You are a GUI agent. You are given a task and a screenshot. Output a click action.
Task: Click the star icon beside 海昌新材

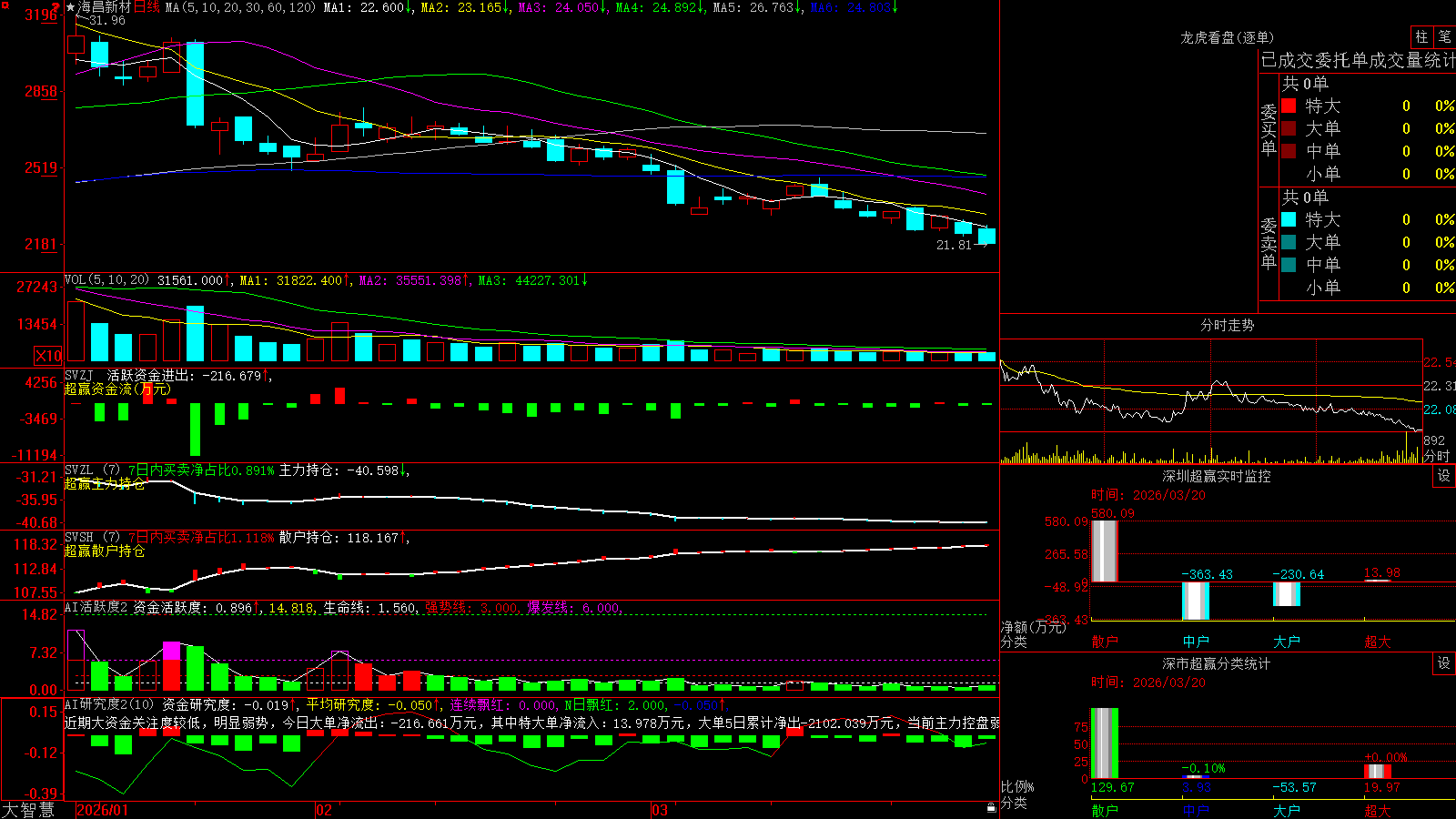70,7
